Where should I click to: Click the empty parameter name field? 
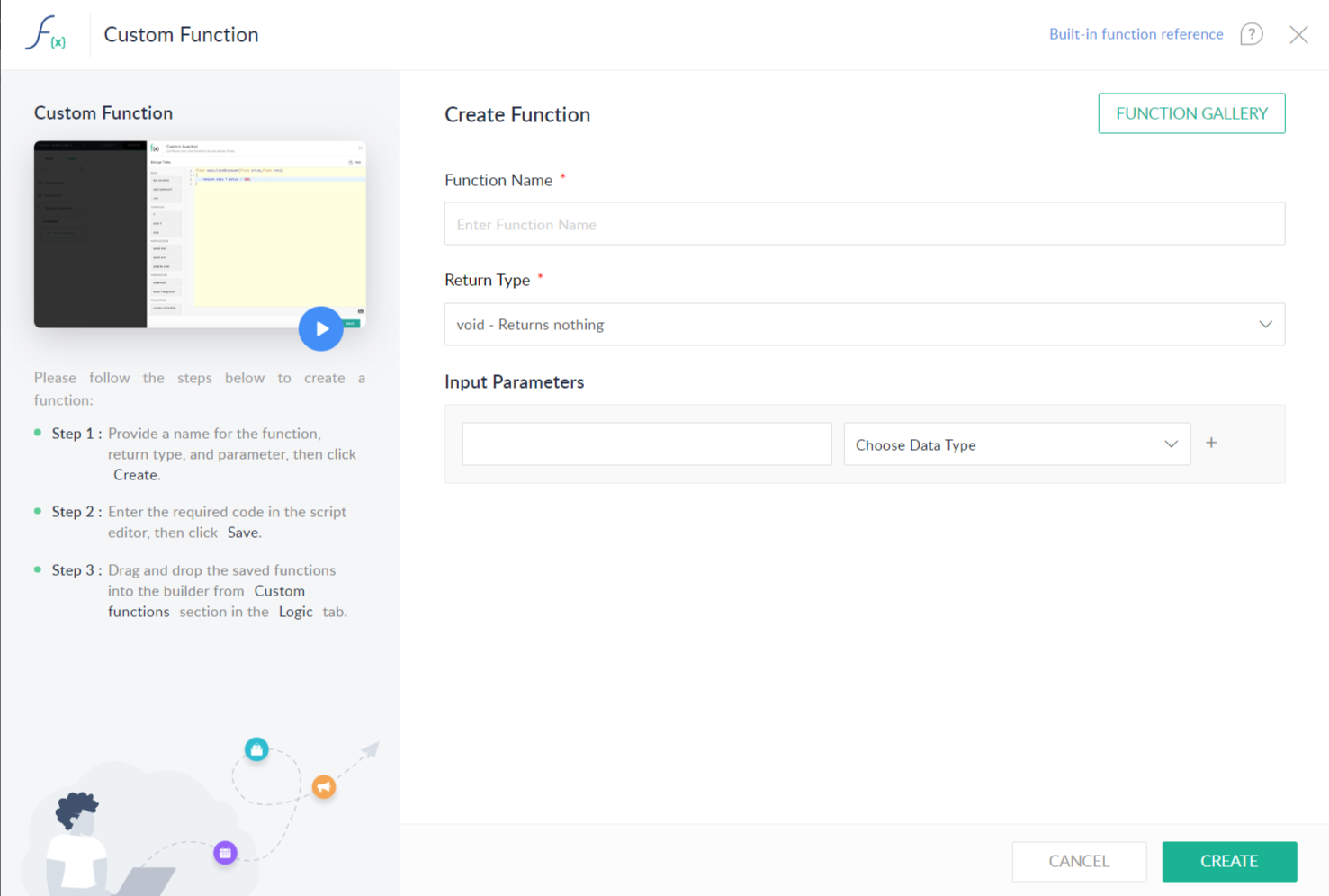point(646,444)
